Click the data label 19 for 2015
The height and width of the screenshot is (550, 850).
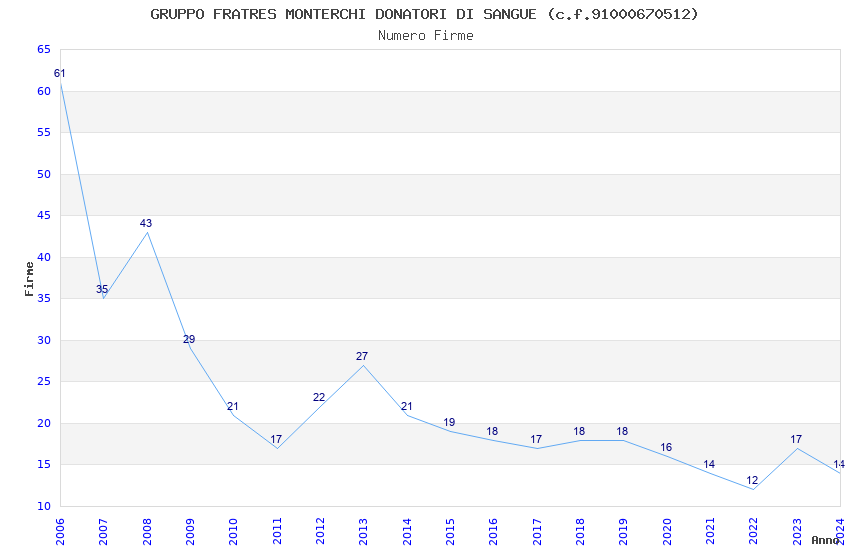tap(449, 423)
